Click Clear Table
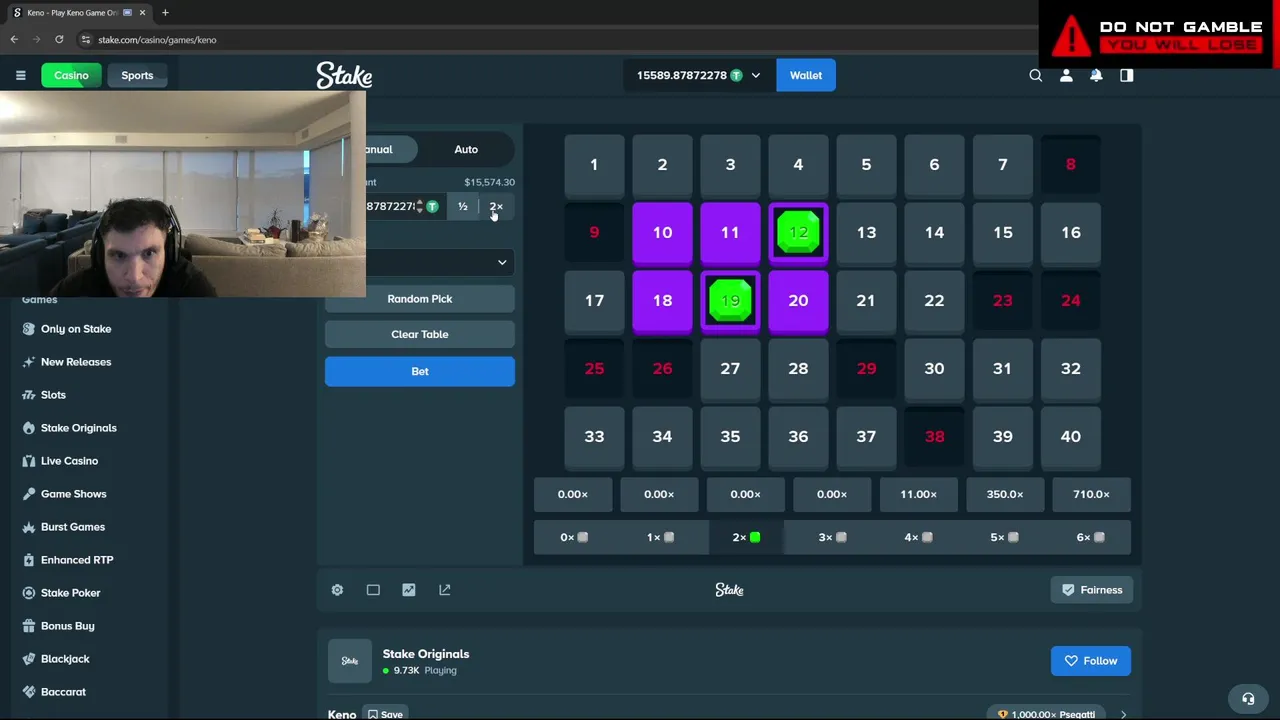Viewport: 1280px width, 720px height. 420,334
